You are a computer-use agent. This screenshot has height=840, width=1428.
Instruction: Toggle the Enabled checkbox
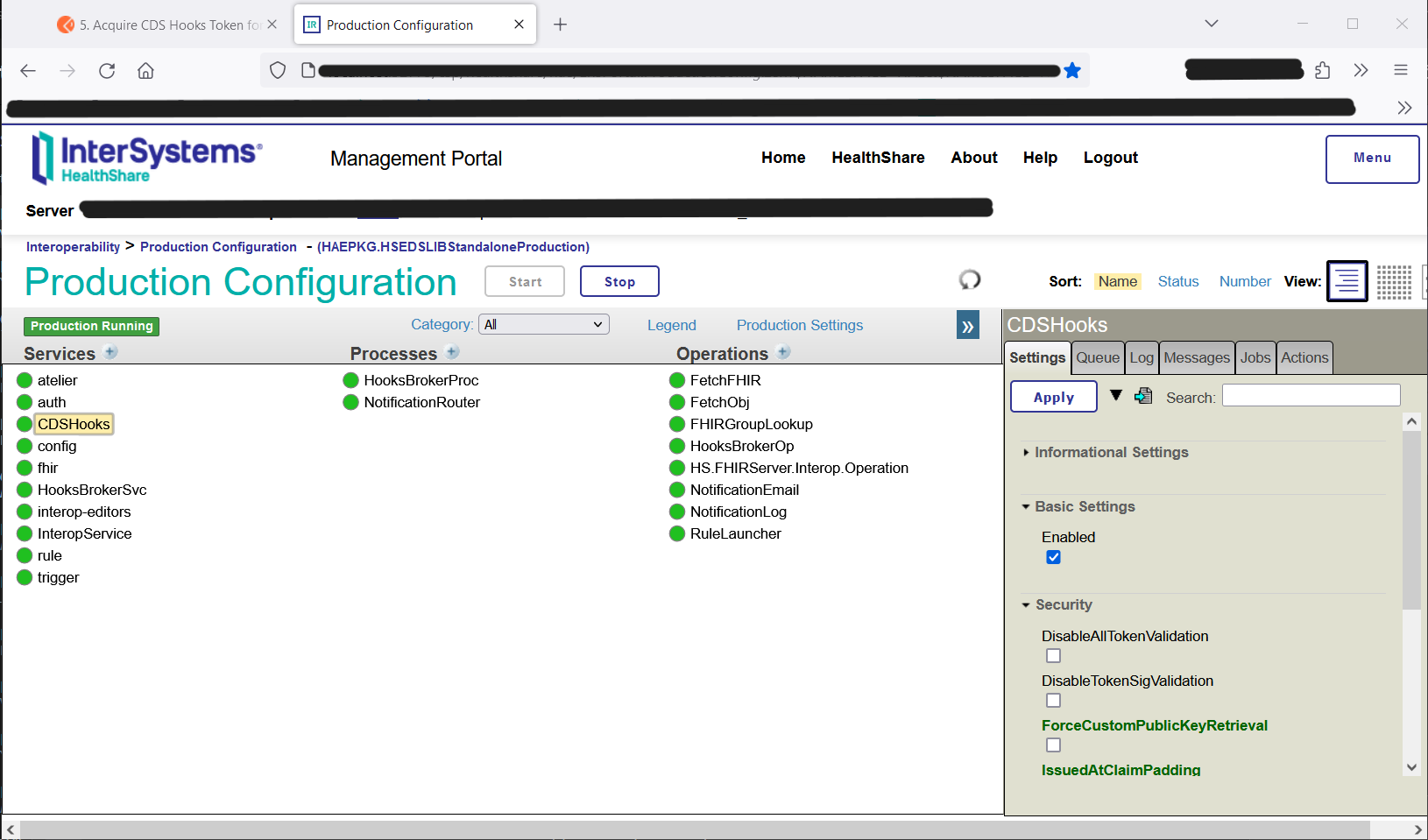point(1054,557)
